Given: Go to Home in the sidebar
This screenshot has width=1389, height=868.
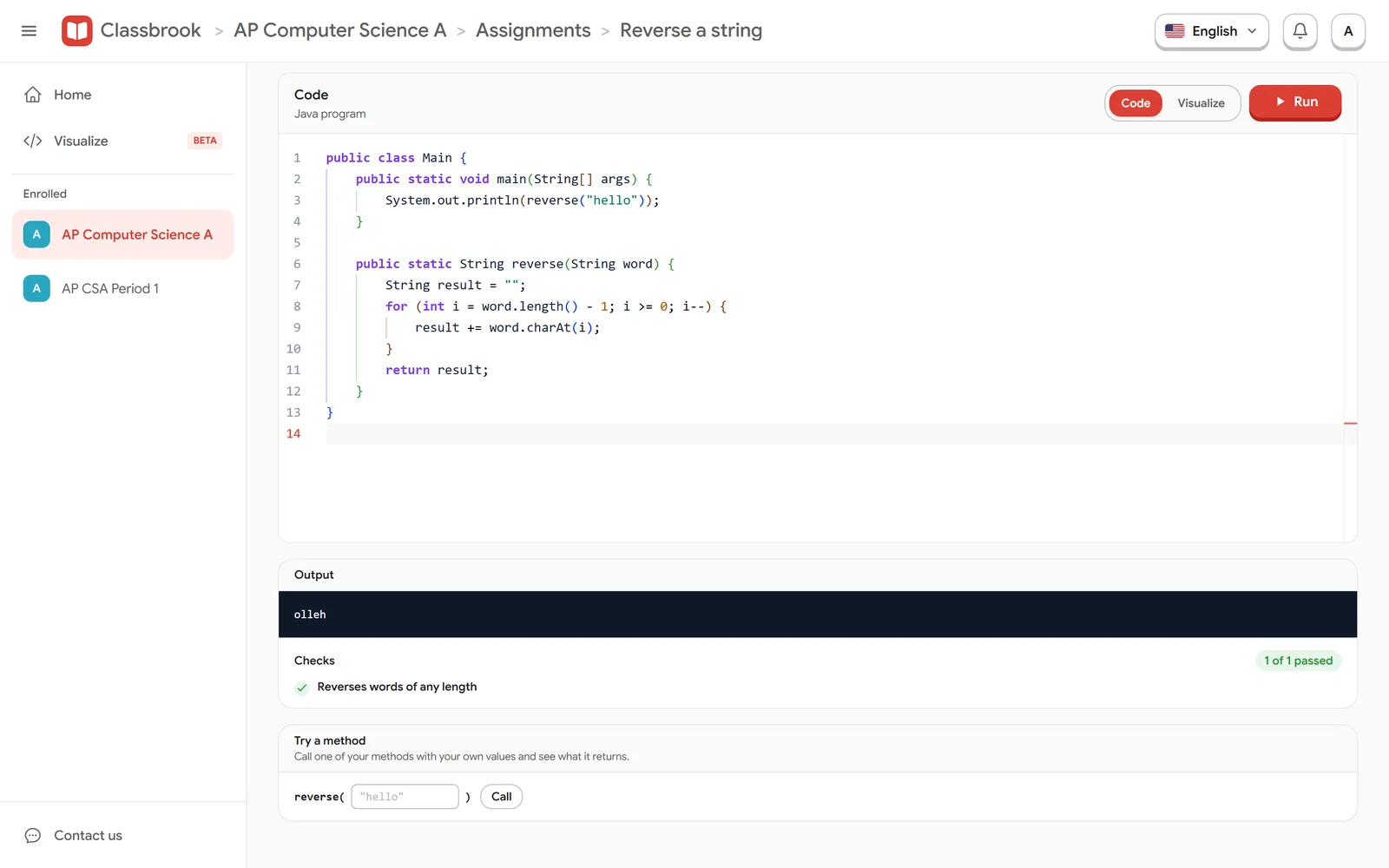Looking at the screenshot, I should tap(123, 95).
